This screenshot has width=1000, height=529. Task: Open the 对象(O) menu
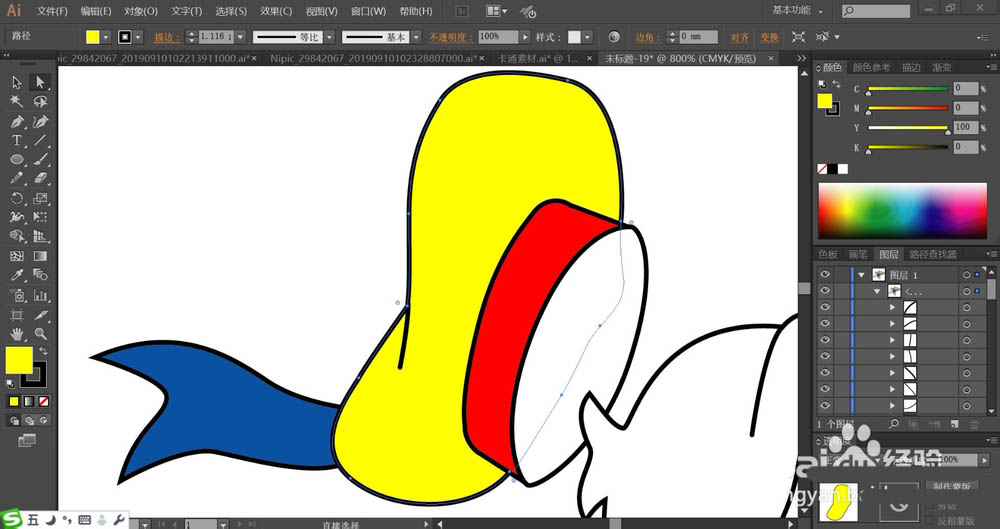pos(141,11)
